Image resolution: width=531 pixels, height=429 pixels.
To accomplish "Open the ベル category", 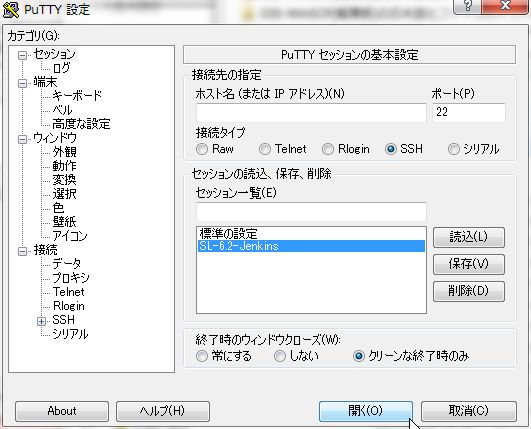I will click(62, 110).
